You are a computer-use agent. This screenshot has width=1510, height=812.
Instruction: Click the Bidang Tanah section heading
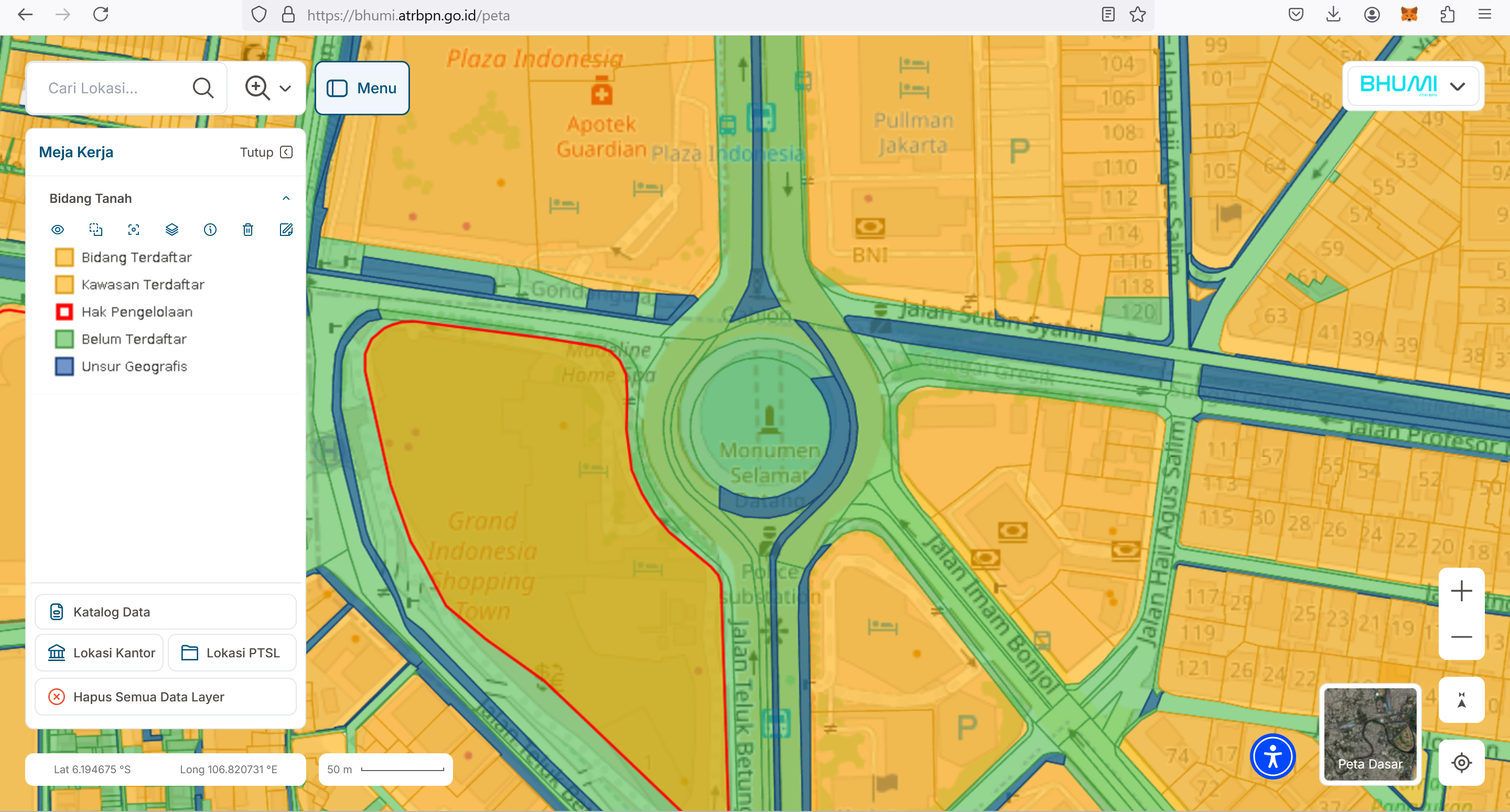90,198
